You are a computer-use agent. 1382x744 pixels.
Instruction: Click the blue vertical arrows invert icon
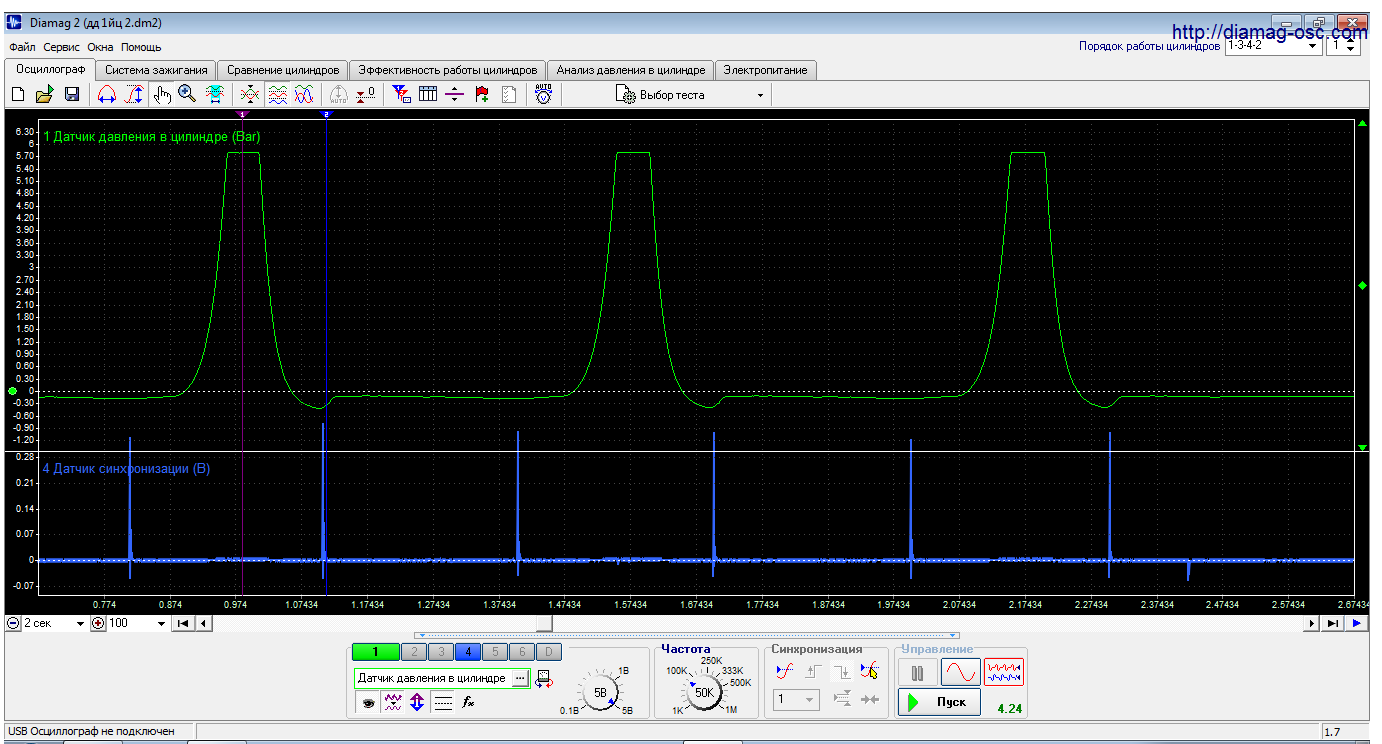(x=418, y=703)
